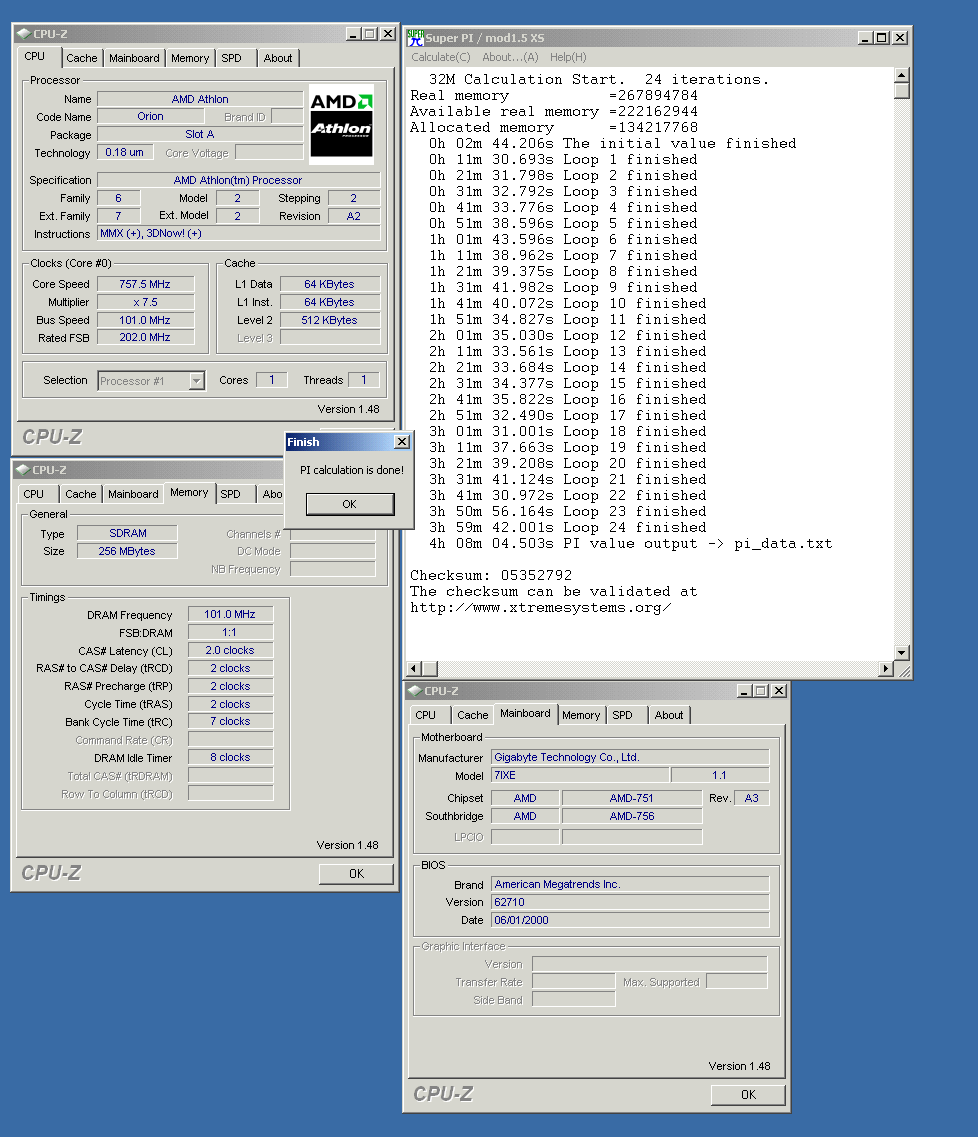The height and width of the screenshot is (1137, 978).
Task: Click CPU-Z icon in top CPU window title
Action: tap(23, 34)
